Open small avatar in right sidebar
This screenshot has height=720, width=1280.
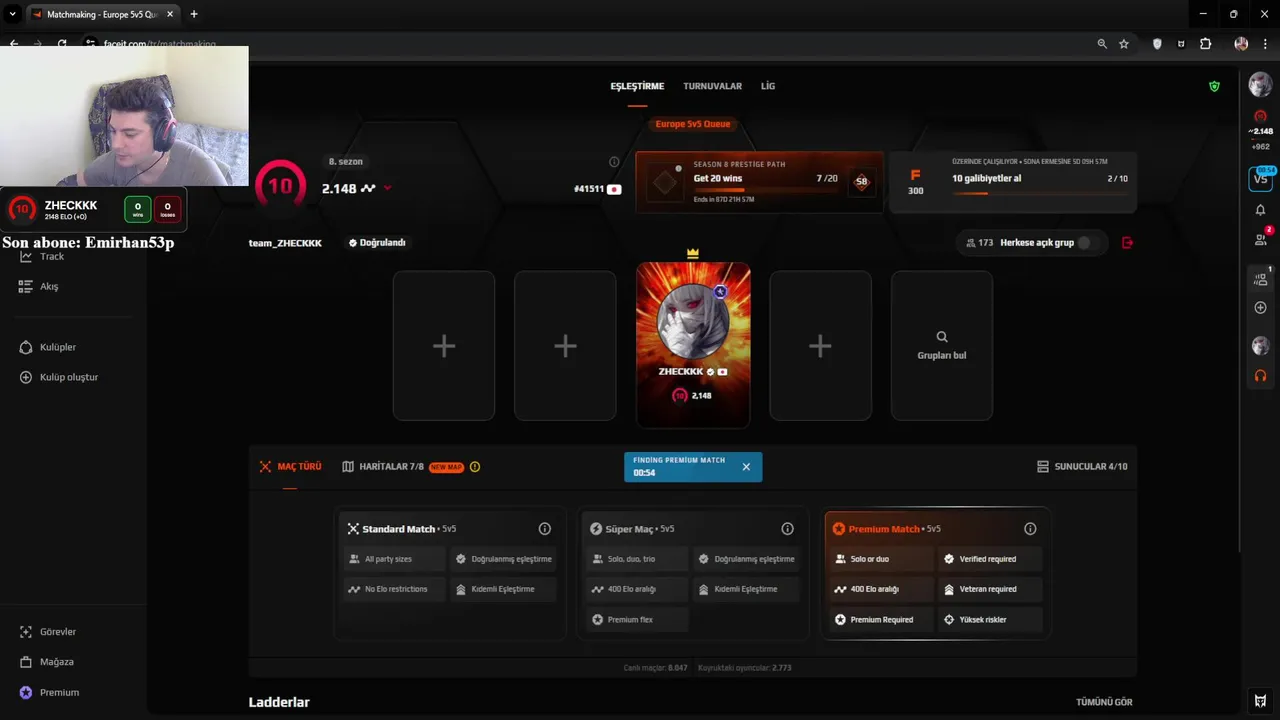1260,345
